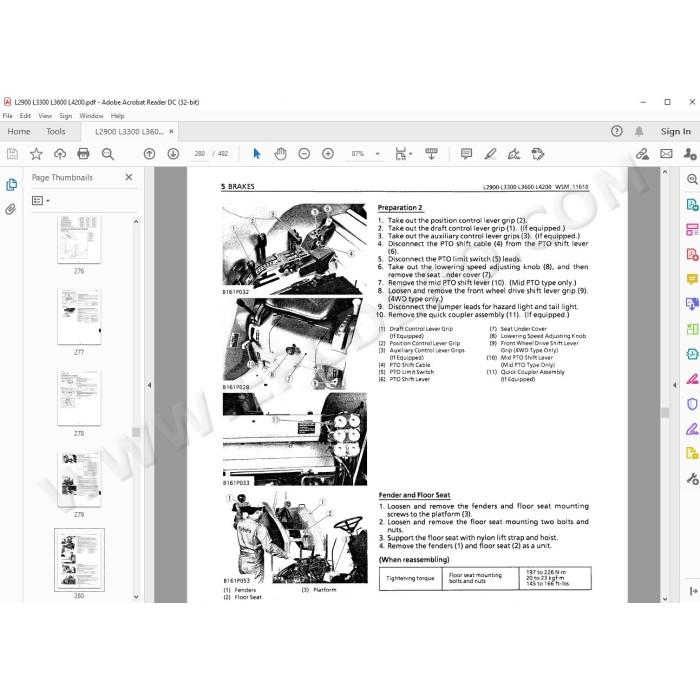This screenshot has width=700, height=700.
Task: Expand right tools pane arrow
Action: click(x=675, y=385)
